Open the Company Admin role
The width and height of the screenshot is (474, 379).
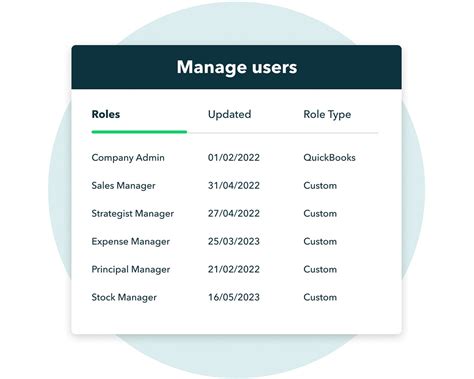click(128, 157)
